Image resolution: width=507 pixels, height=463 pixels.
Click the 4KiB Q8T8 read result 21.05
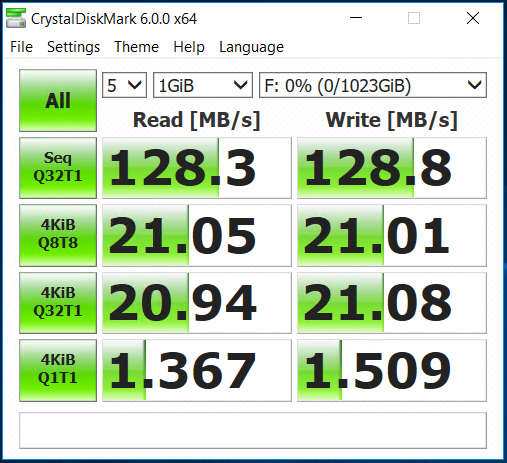point(197,235)
